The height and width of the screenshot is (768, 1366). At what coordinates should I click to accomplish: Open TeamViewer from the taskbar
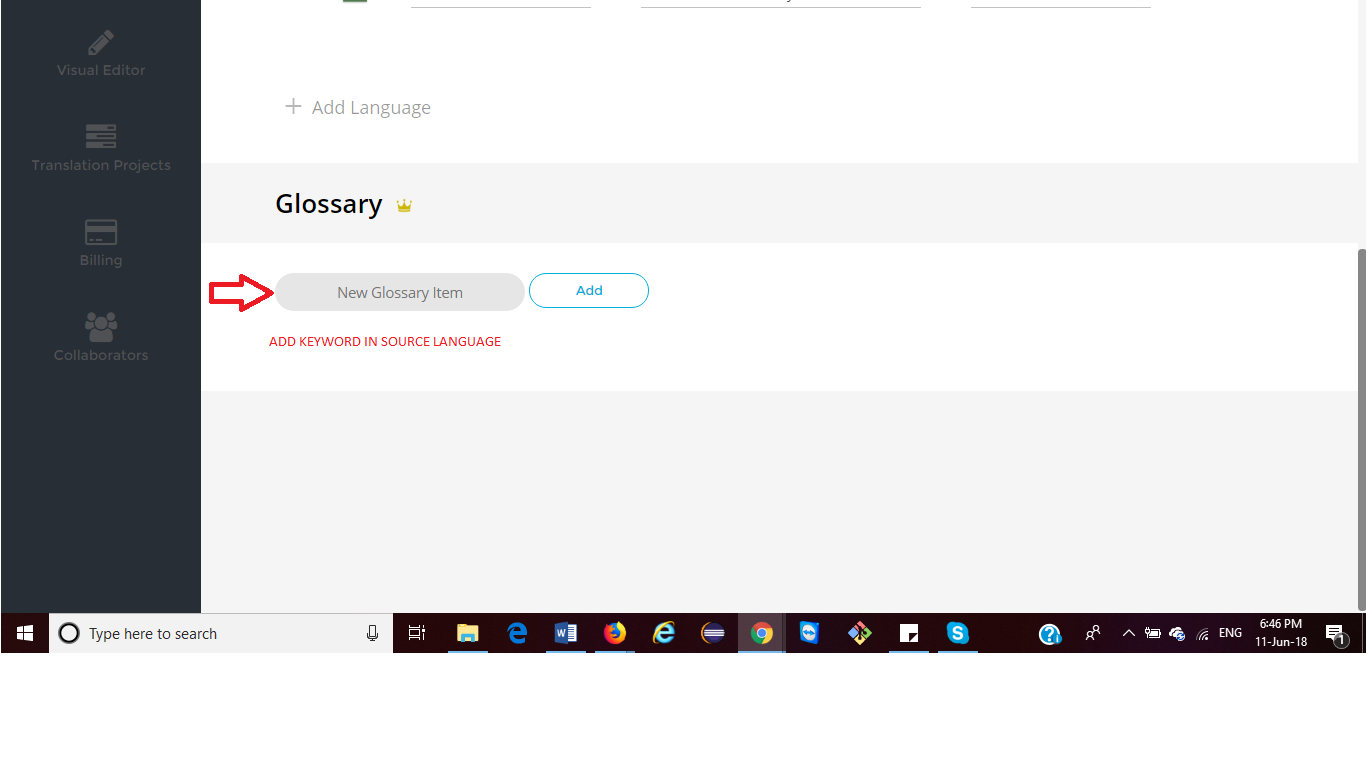click(x=809, y=633)
